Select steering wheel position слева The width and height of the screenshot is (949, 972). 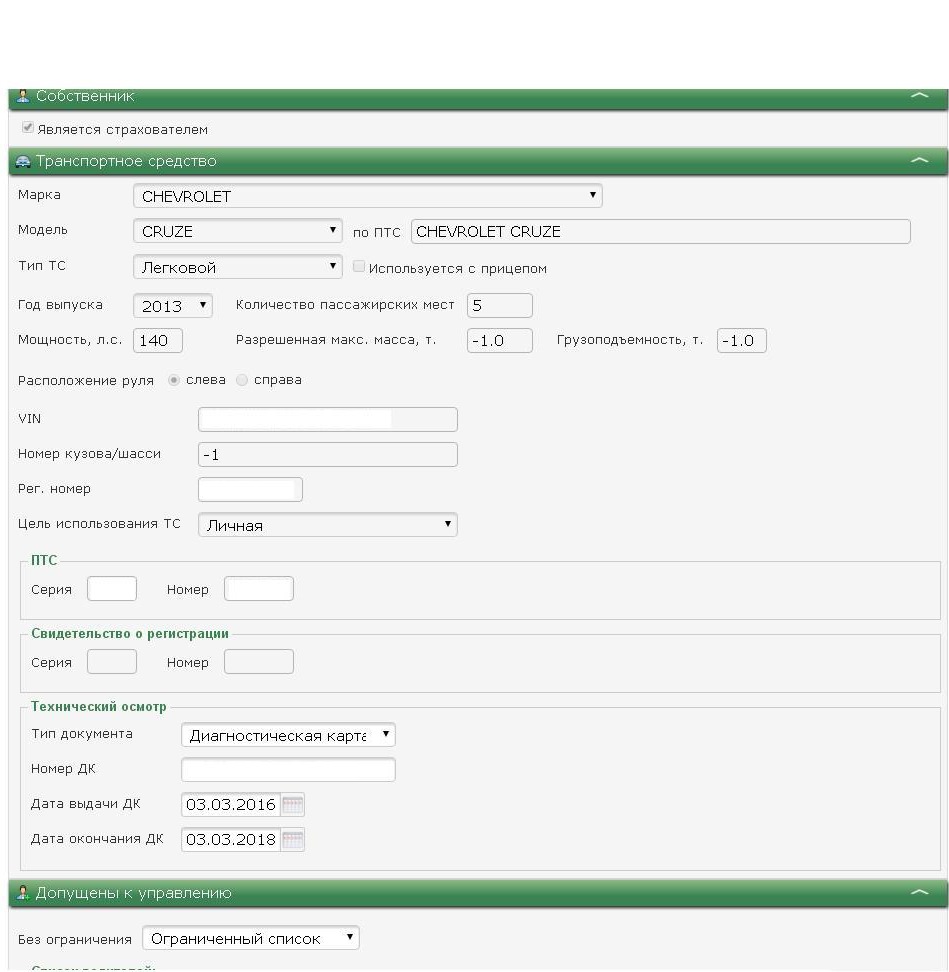click(x=174, y=380)
